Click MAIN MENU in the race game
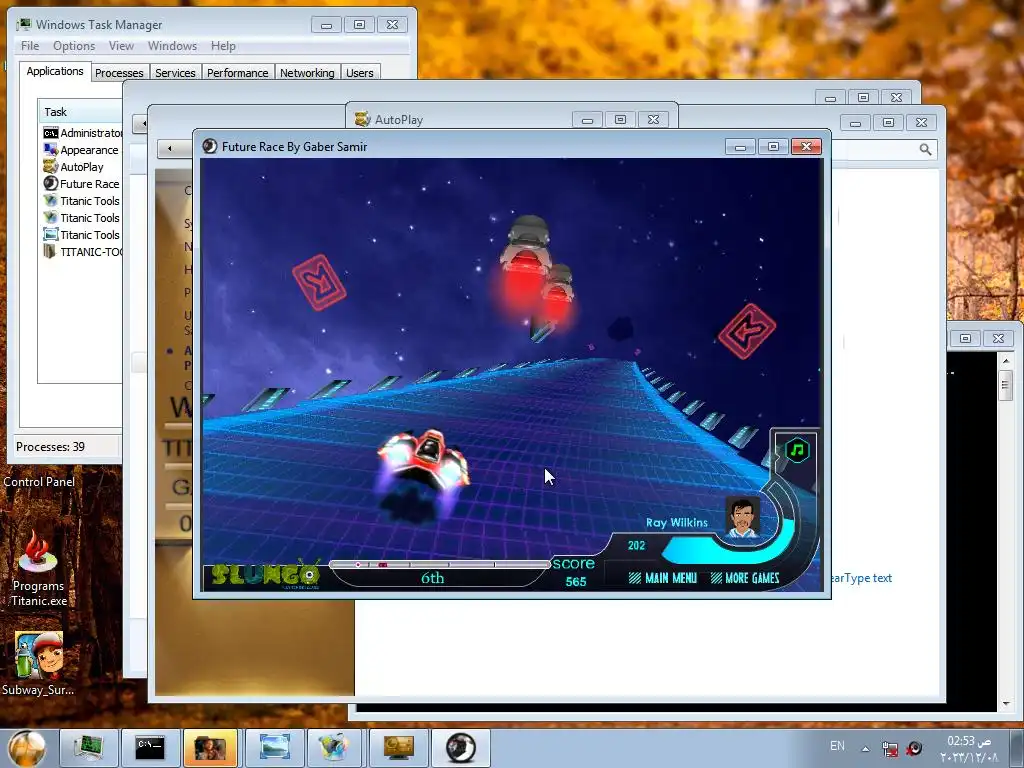Image resolution: width=1024 pixels, height=768 pixels. click(x=662, y=578)
